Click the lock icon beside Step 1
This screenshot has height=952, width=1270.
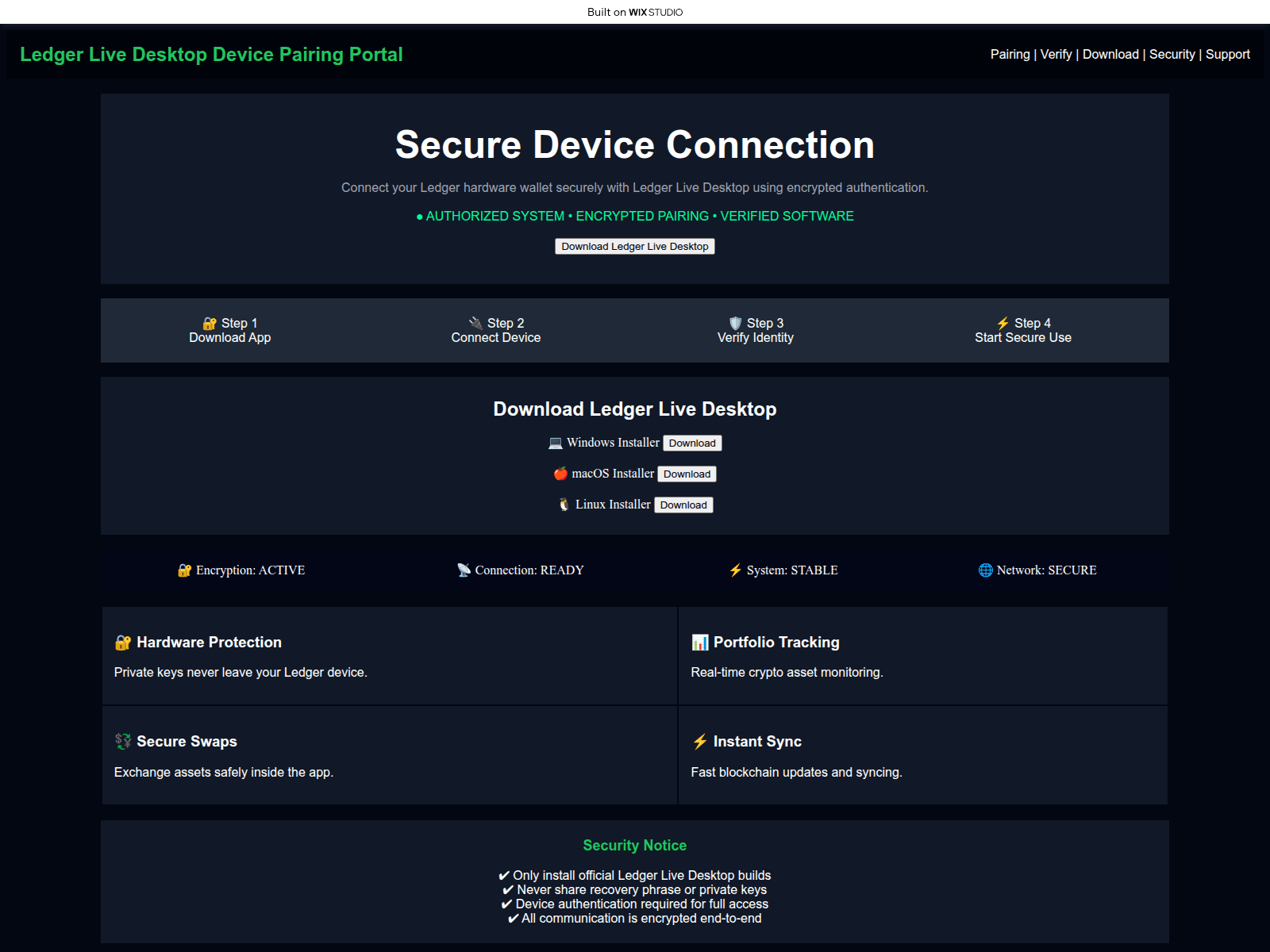tap(210, 324)
